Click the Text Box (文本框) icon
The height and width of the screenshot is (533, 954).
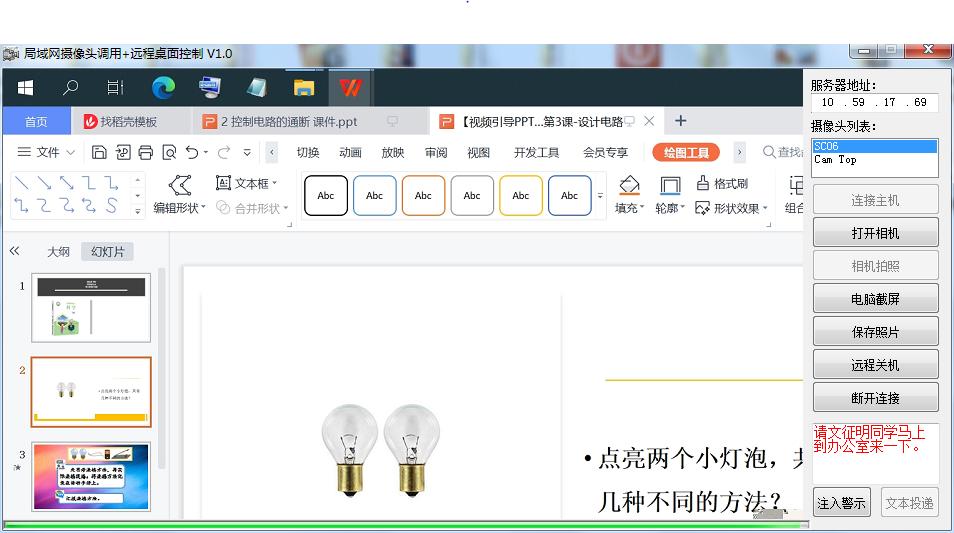tap(223, 183)
